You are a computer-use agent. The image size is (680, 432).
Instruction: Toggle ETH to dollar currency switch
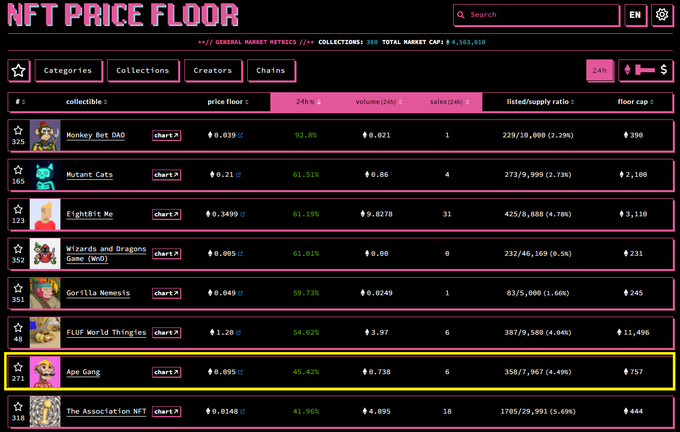tap(645, 70)
